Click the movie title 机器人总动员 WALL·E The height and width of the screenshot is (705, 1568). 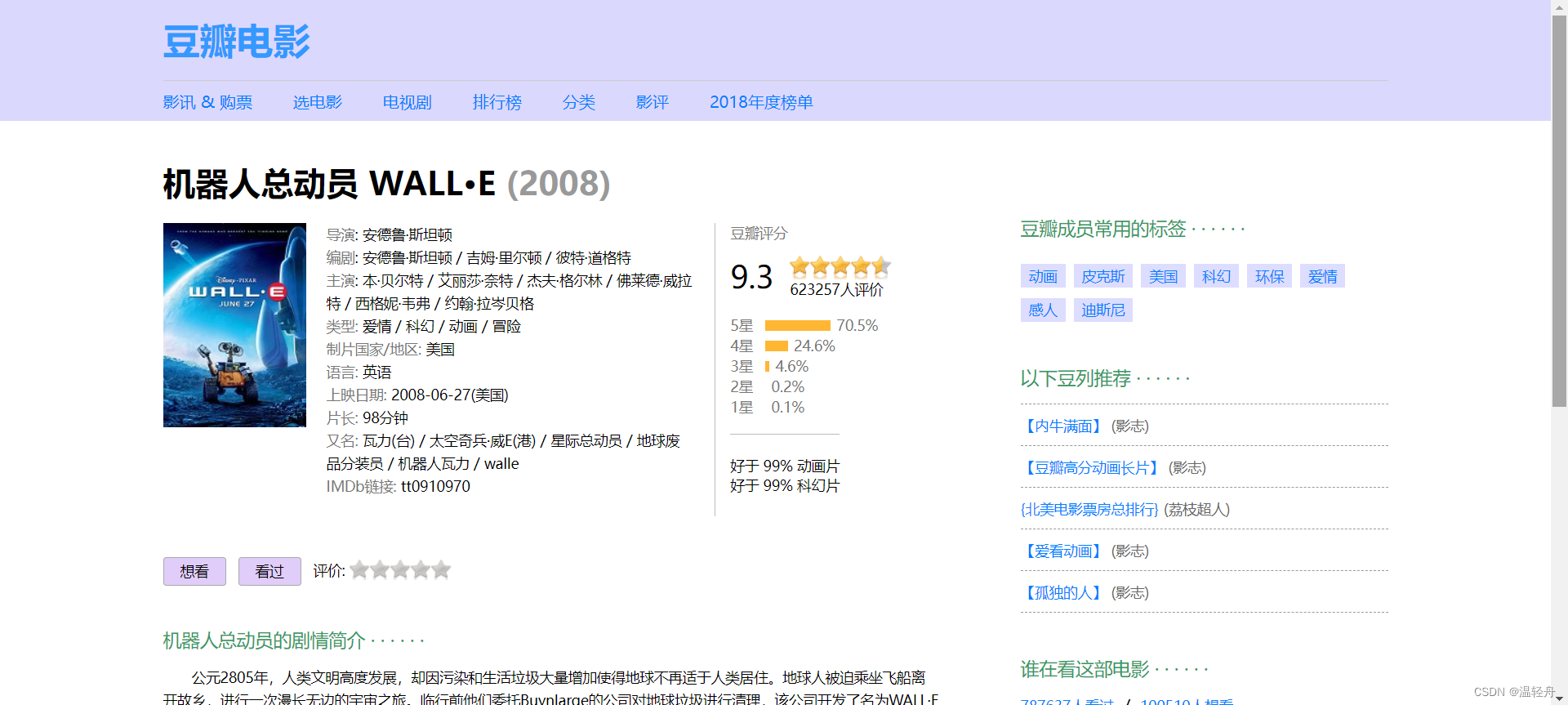[x=329, y=184]
